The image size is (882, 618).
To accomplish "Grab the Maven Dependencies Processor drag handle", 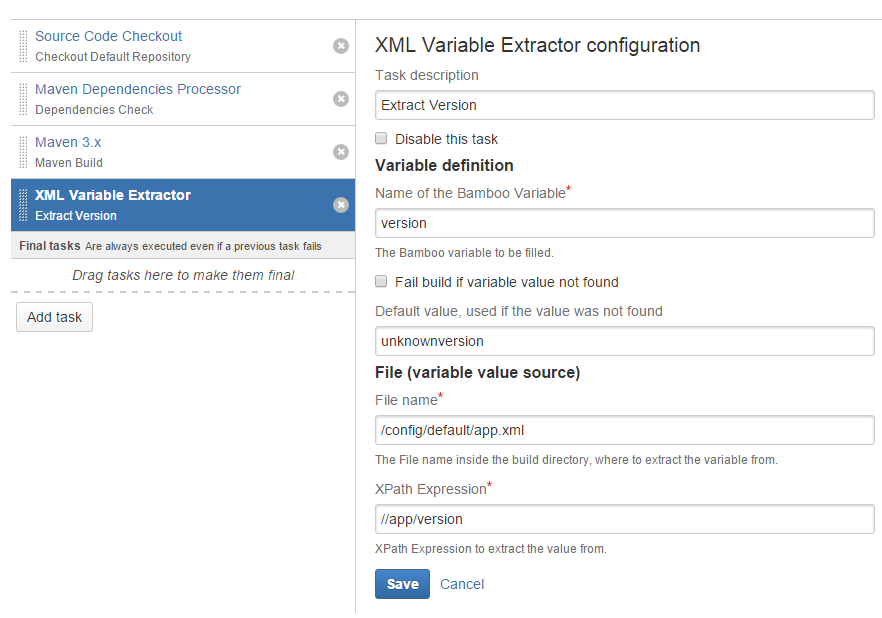I will point(23,99).
